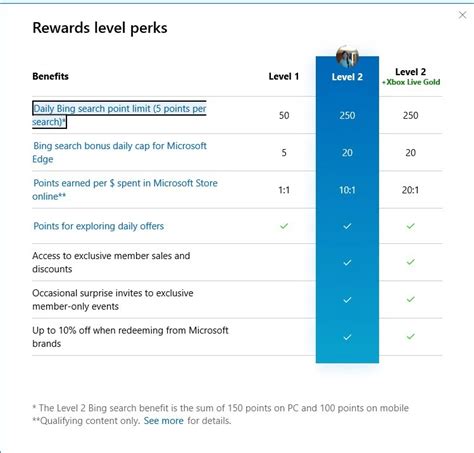Click highlighted Level 2 member sales checkmark

[x=347, y=262]
